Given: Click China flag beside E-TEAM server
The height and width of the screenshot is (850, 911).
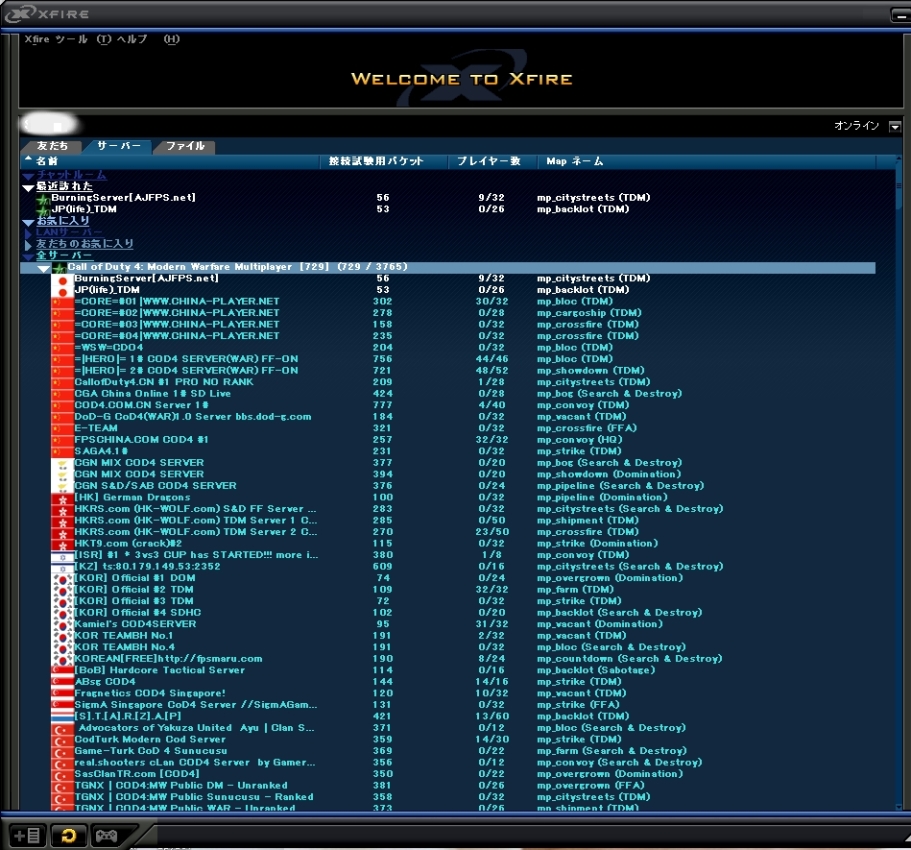Looking at the screenshot, I should tap(62, 428).
